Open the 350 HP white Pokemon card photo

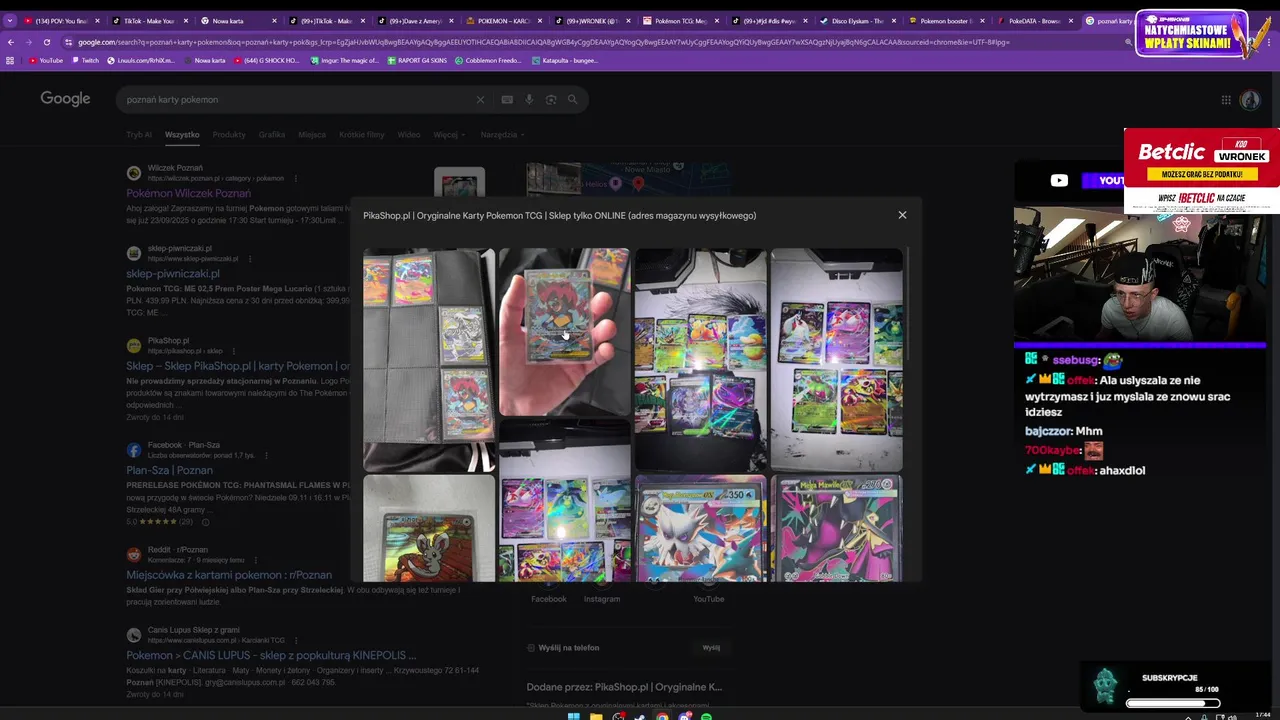(700, 529)
